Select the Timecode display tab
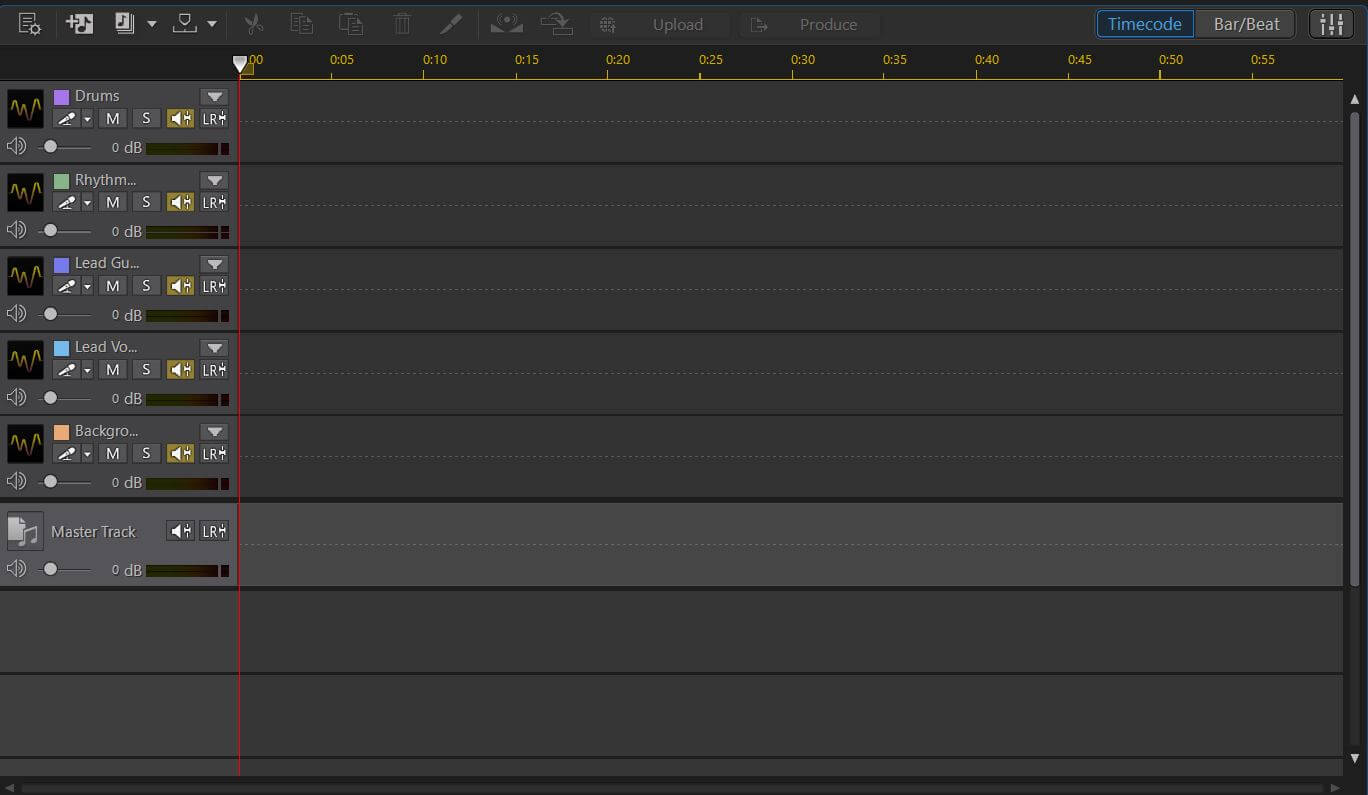Image resolution: width=1368 pixels, height=795 pixels. (x=1144, y=23)
